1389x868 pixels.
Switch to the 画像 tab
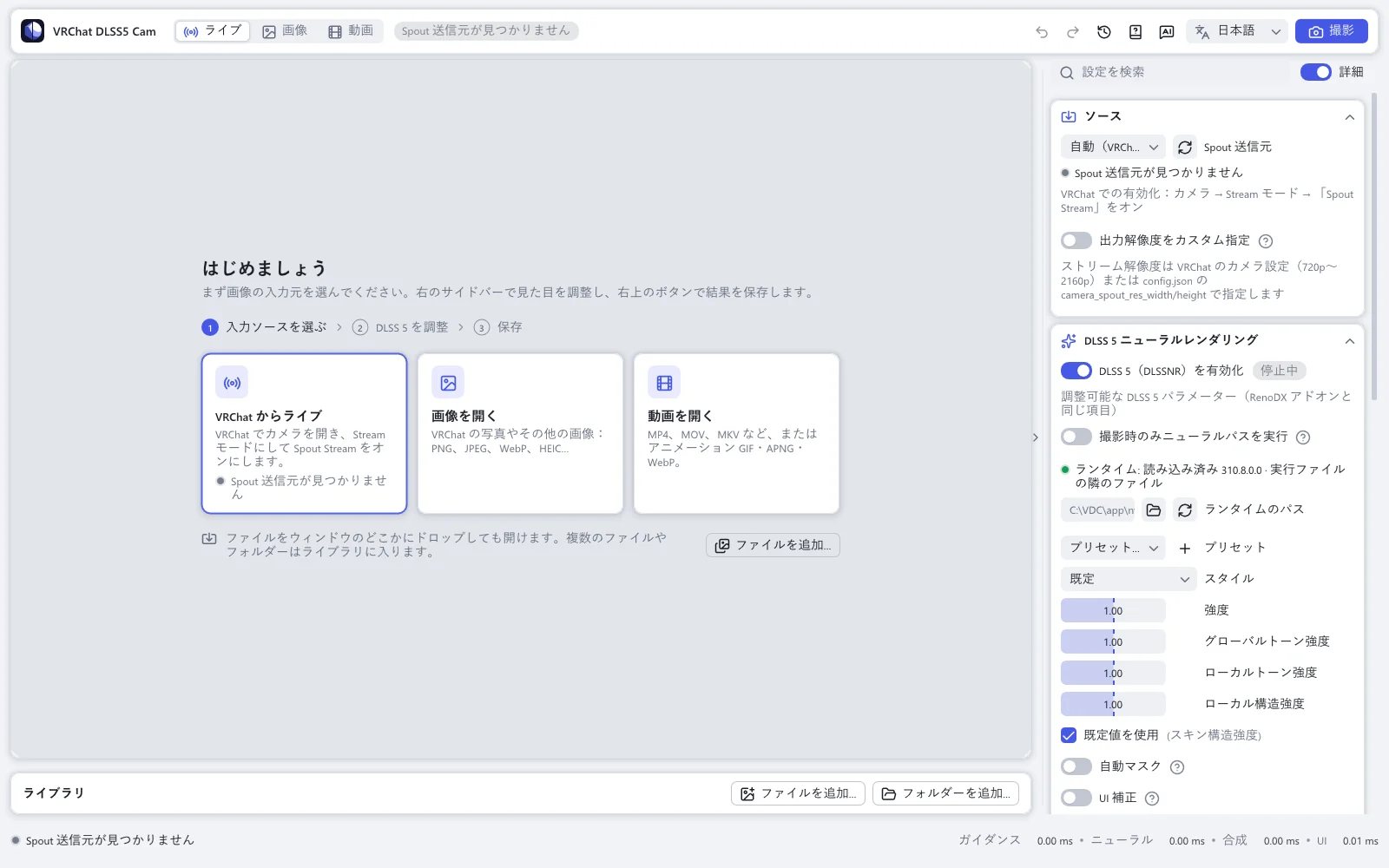[285, 31]
